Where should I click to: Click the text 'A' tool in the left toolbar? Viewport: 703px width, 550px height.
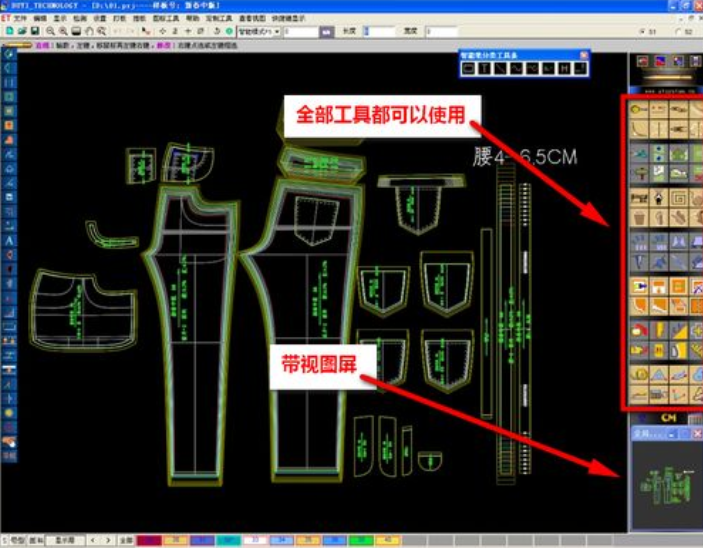coord(9,241)
